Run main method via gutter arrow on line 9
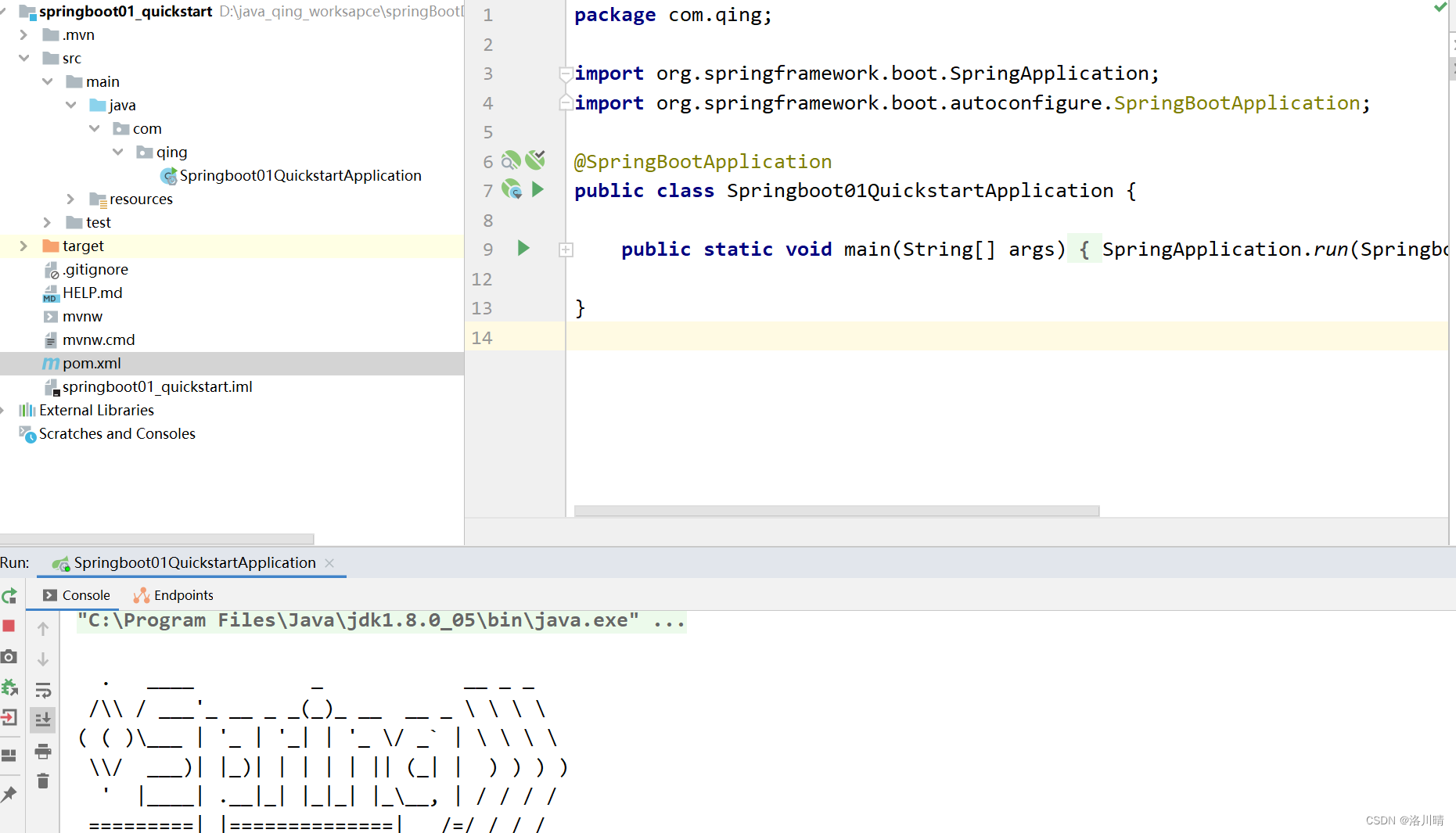The width and height of the screenshot is (1456, 833). coord(523,248)
